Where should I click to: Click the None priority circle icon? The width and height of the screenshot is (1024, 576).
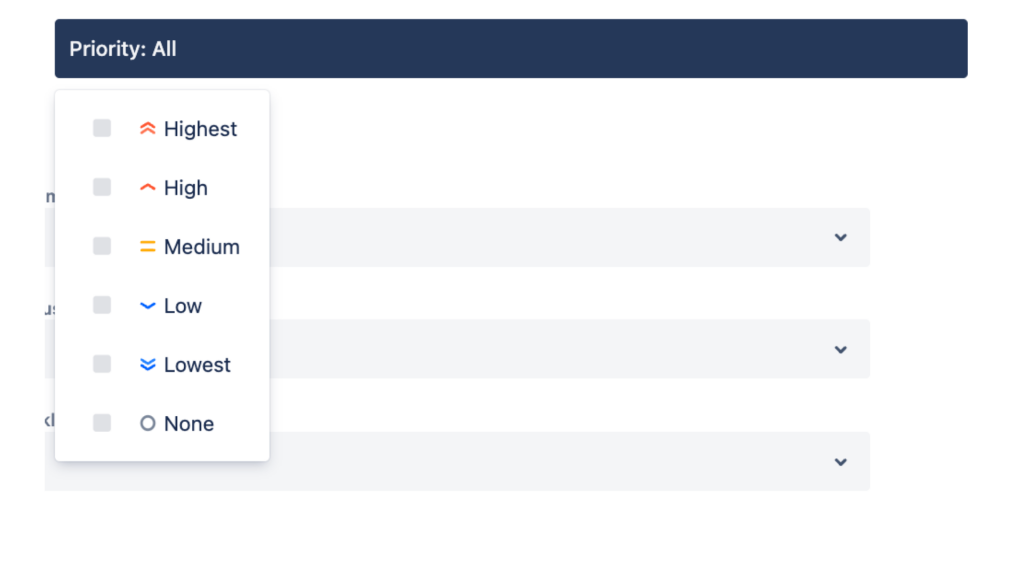pyautogui.click(x=148, y=423)
